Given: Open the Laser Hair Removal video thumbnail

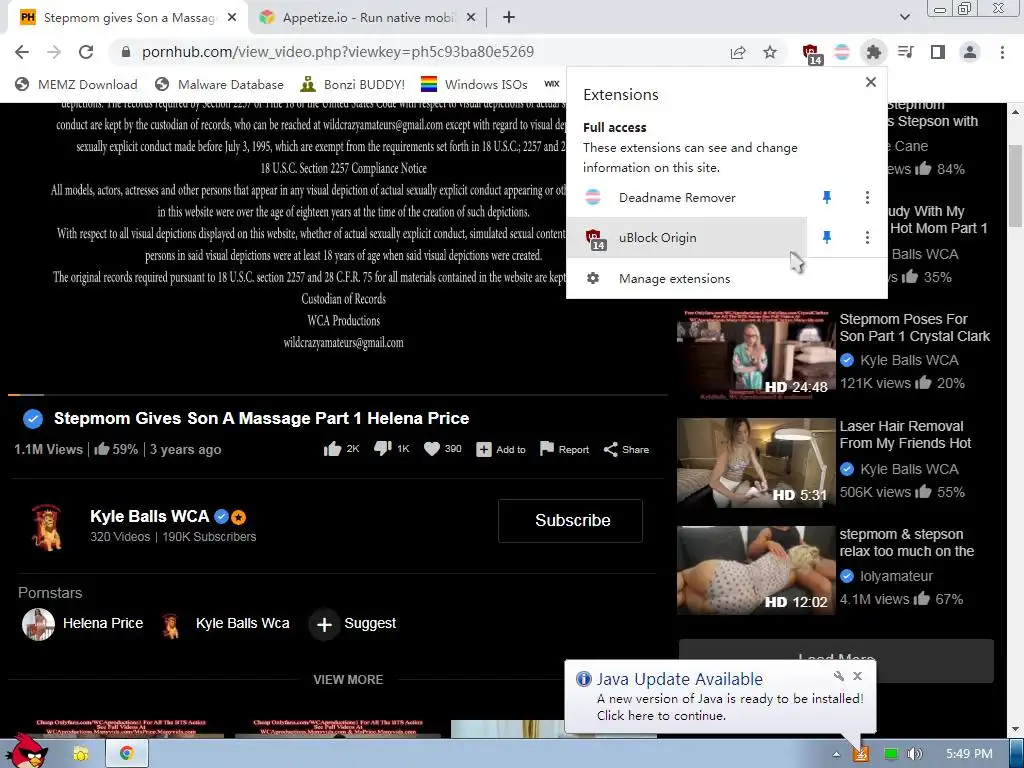Looking at the screenshot, I should (x=756, y=462).
